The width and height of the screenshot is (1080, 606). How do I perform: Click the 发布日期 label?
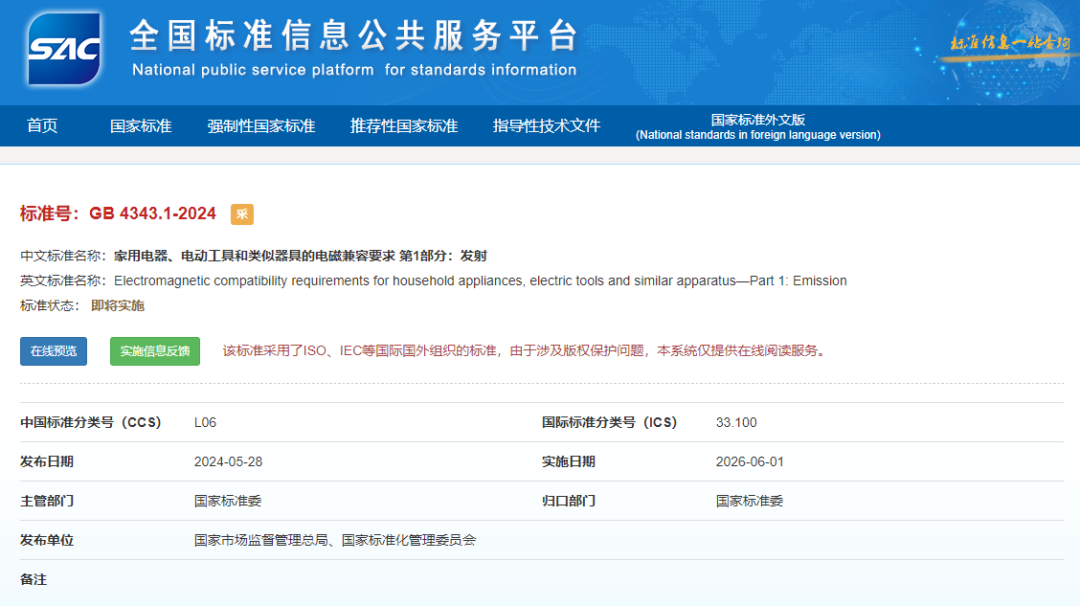[x=47, y=462]
